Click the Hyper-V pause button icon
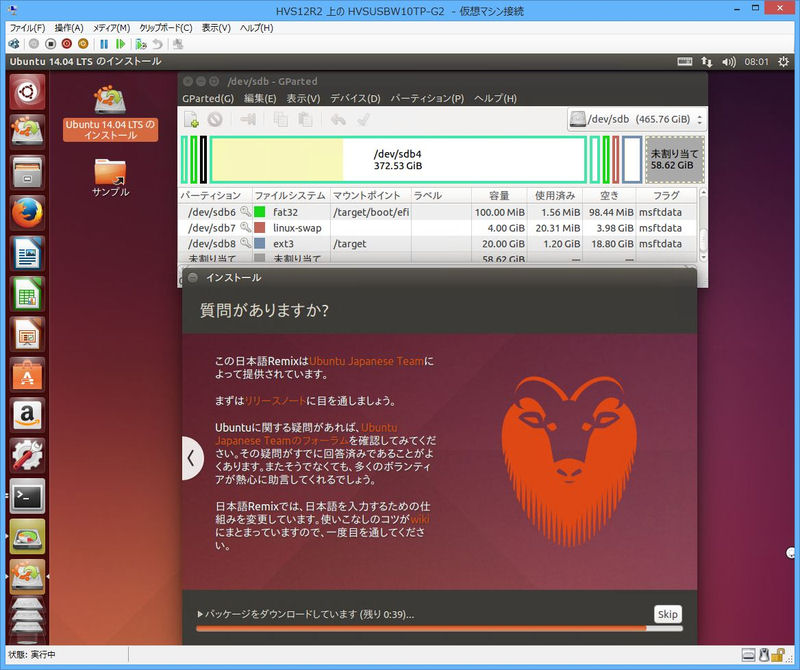This screenshot has height=670, width=800. pos(104,44)
